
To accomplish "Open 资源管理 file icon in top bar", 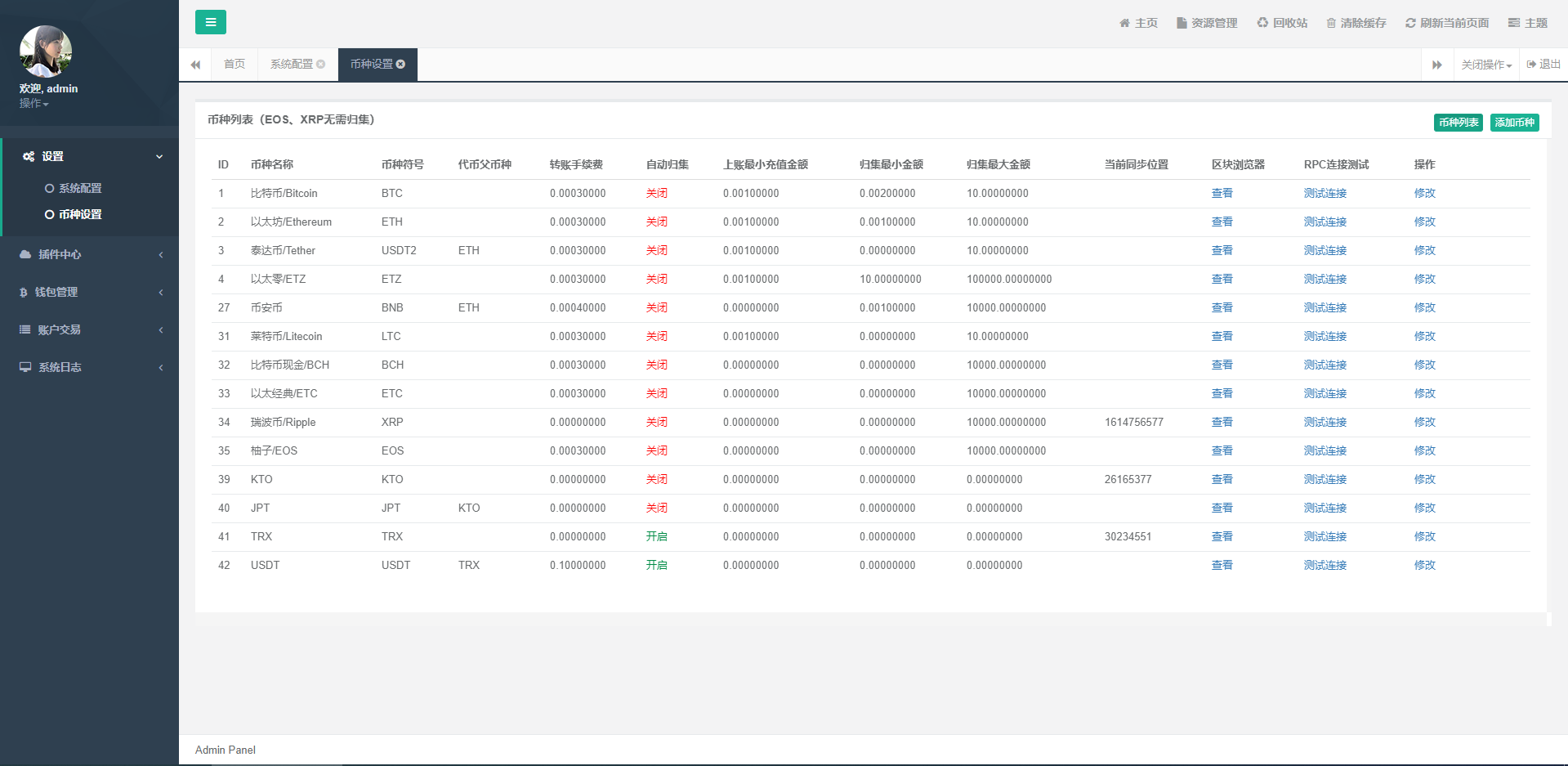I will pyautogui.click(x=1206, y=23).
